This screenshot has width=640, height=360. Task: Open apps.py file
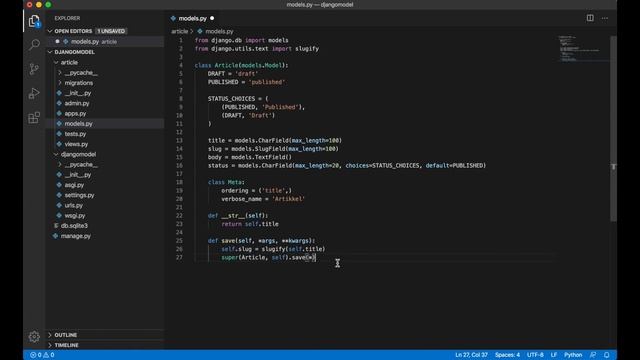pyautogui.click(x=76, y=113)
